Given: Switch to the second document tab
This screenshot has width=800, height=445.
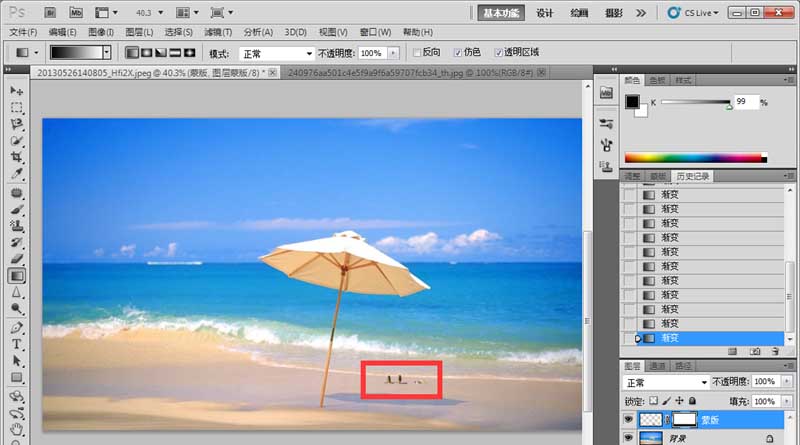Looking at the screenshot, I should pyautogui.click(x=415, y=73).
